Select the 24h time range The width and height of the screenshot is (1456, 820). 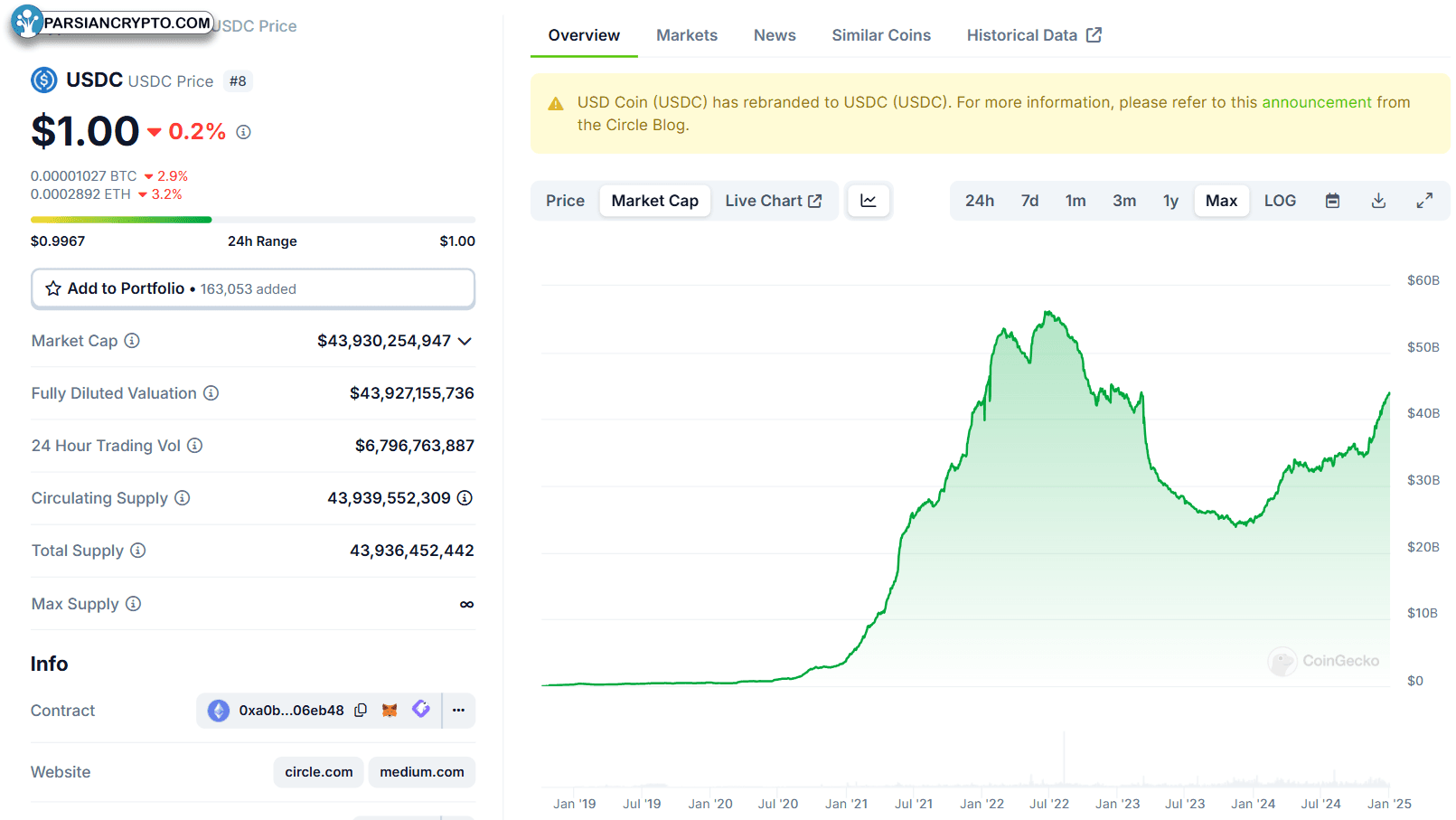point(980,201)
